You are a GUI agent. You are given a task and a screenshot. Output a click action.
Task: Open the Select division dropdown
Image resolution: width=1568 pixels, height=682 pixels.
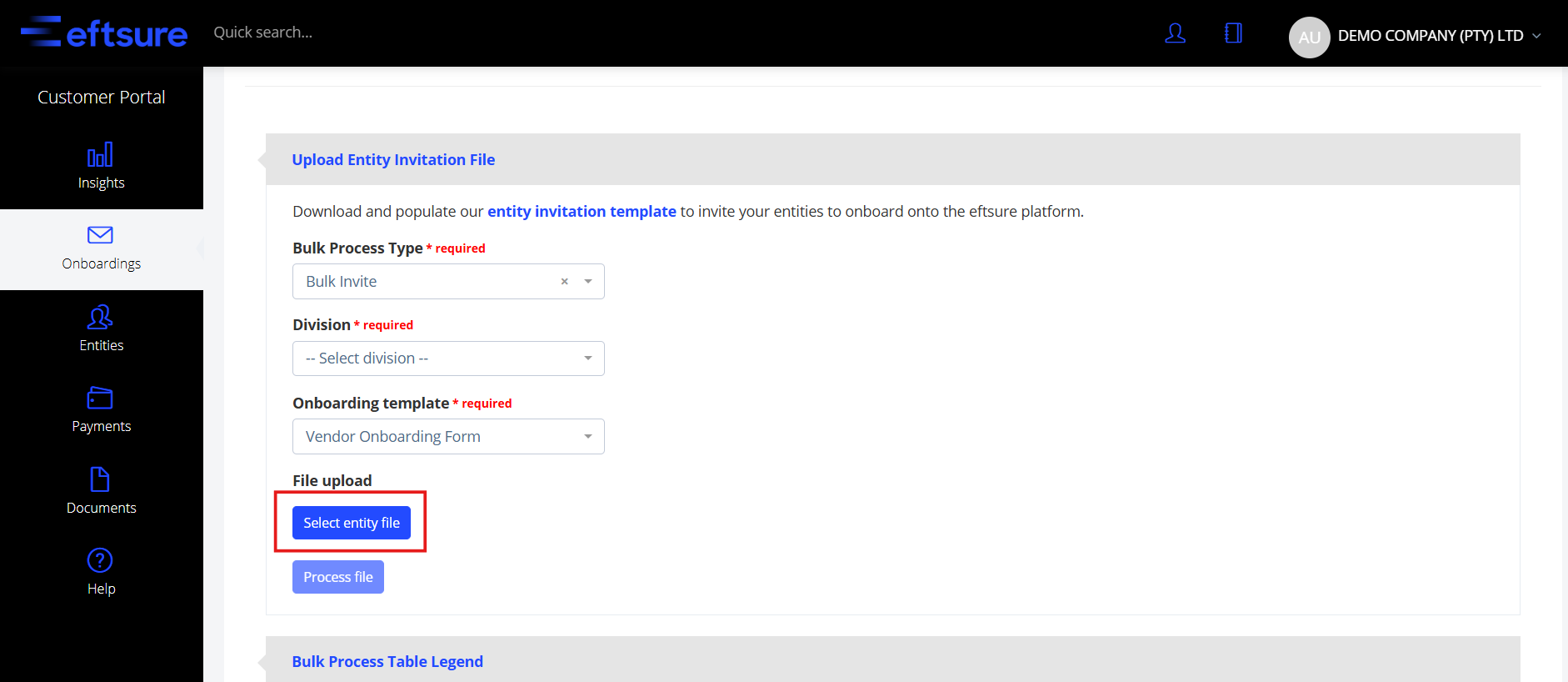point(448,359)
